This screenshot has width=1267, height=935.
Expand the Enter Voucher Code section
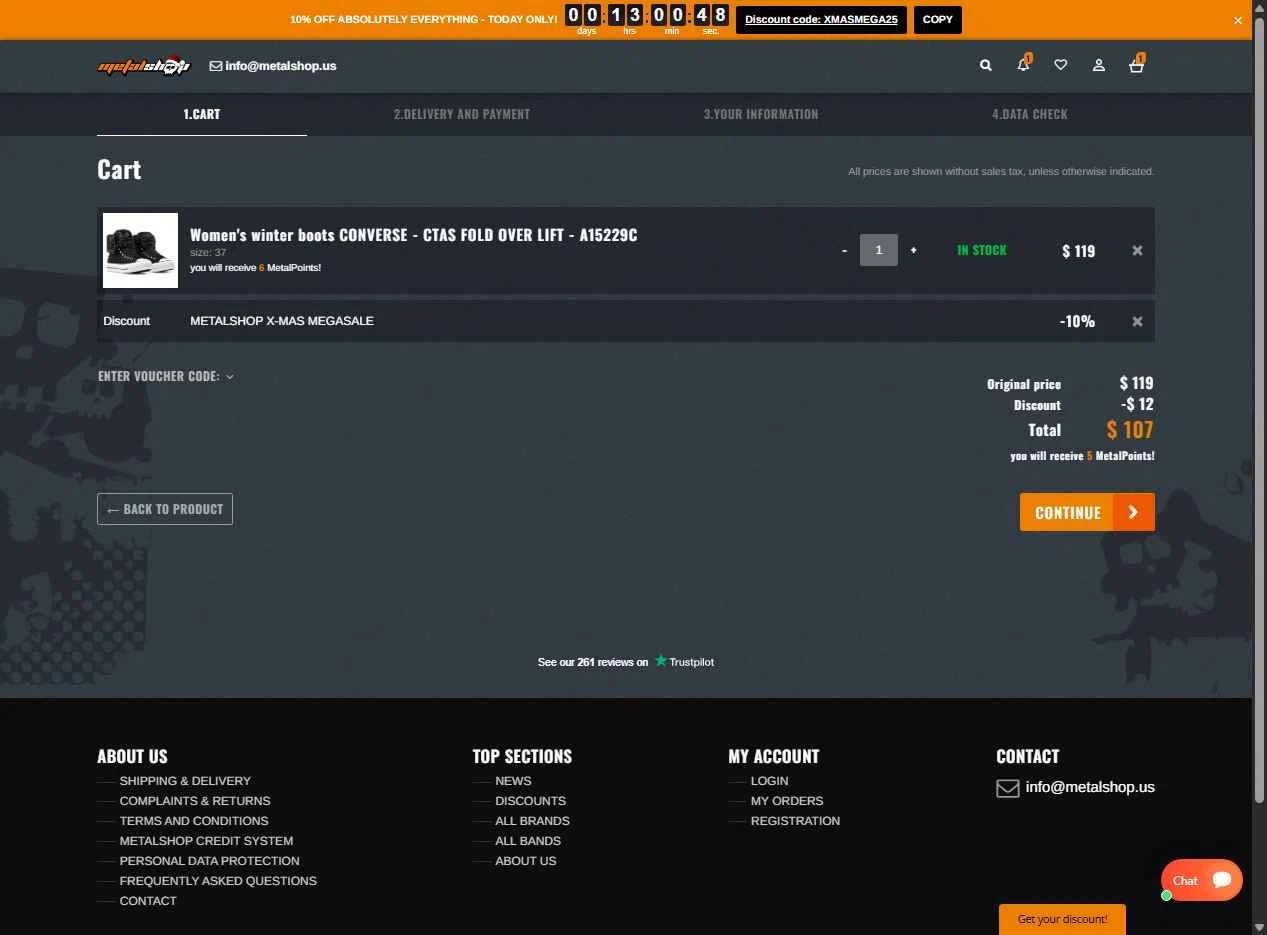(166, 376)
